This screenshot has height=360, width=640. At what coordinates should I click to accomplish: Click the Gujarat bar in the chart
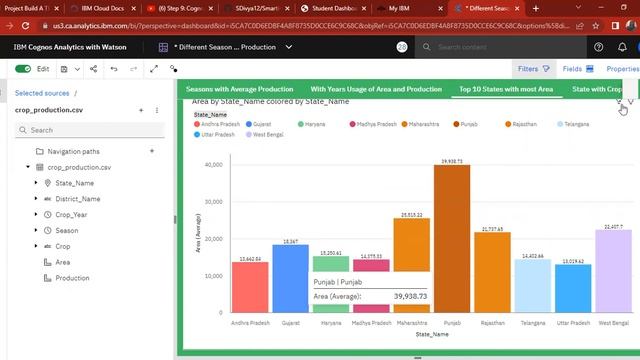291,279
